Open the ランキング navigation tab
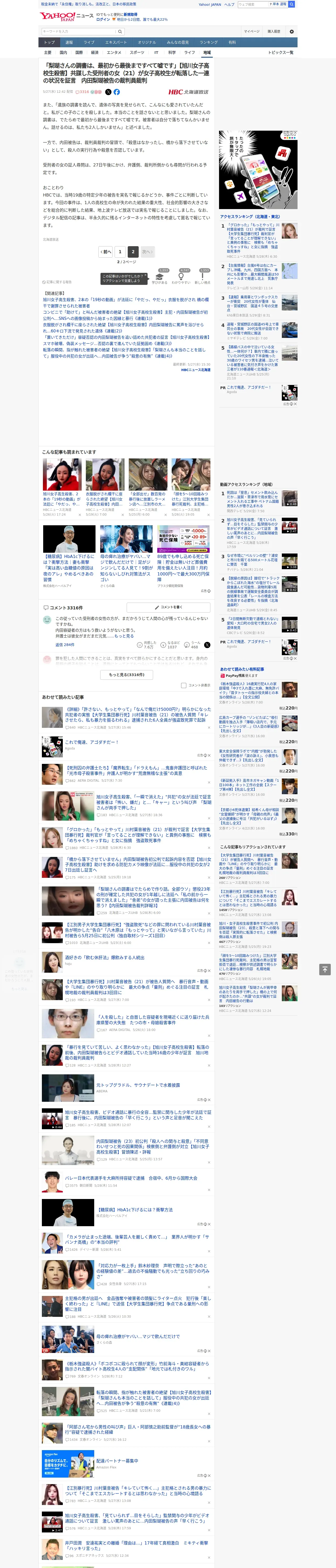The width and height of the screenshot is (336, 1568). (209, 43)
